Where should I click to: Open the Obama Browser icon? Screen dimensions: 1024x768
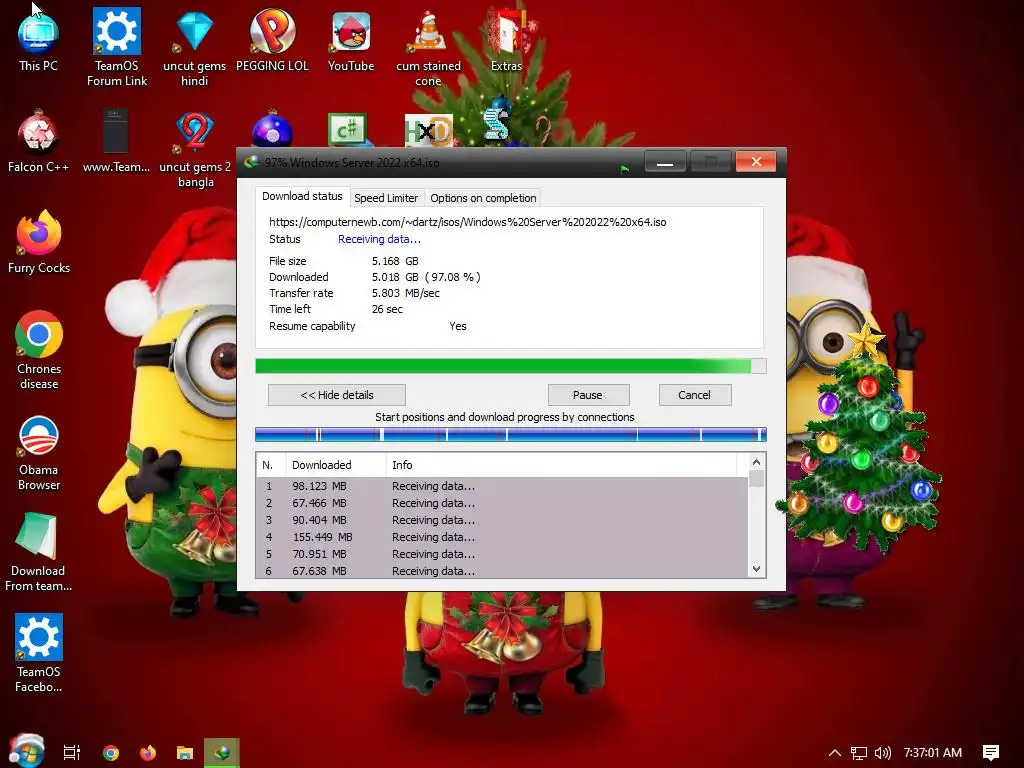click(39, 452)
